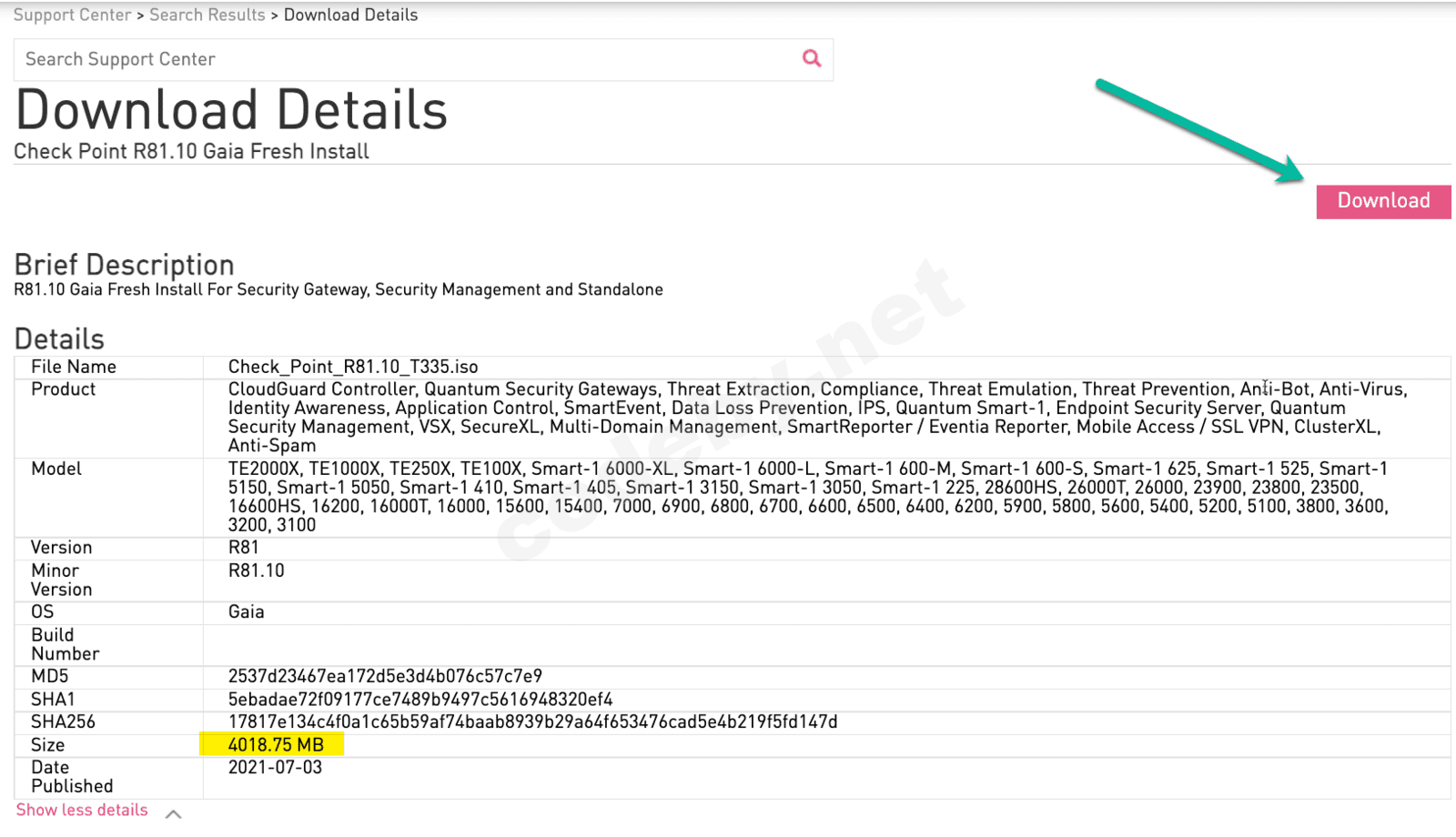Click the OS row label
The height and width of the screenshot is (837, 1456).
tap(42, 611)
